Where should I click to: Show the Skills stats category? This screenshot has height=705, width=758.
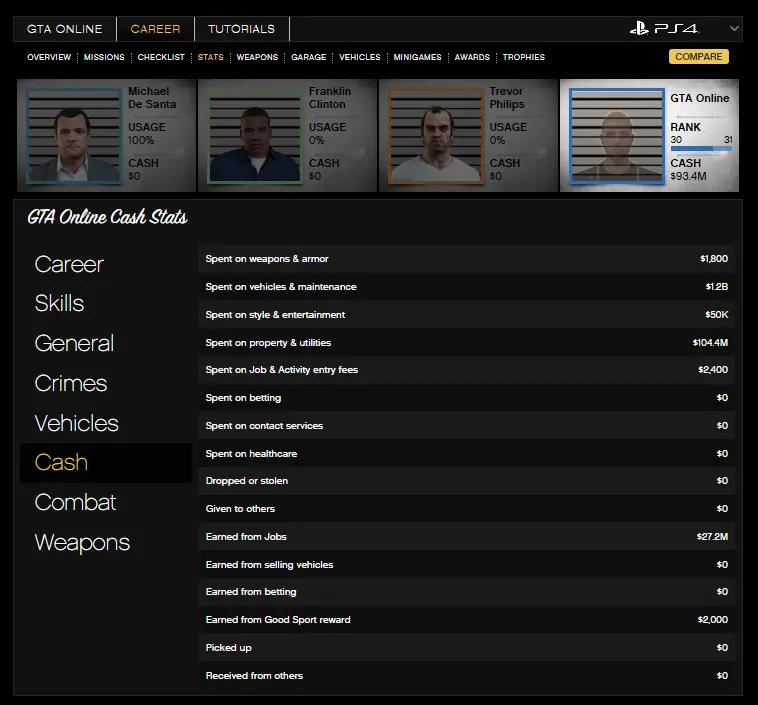pos(59,304)
